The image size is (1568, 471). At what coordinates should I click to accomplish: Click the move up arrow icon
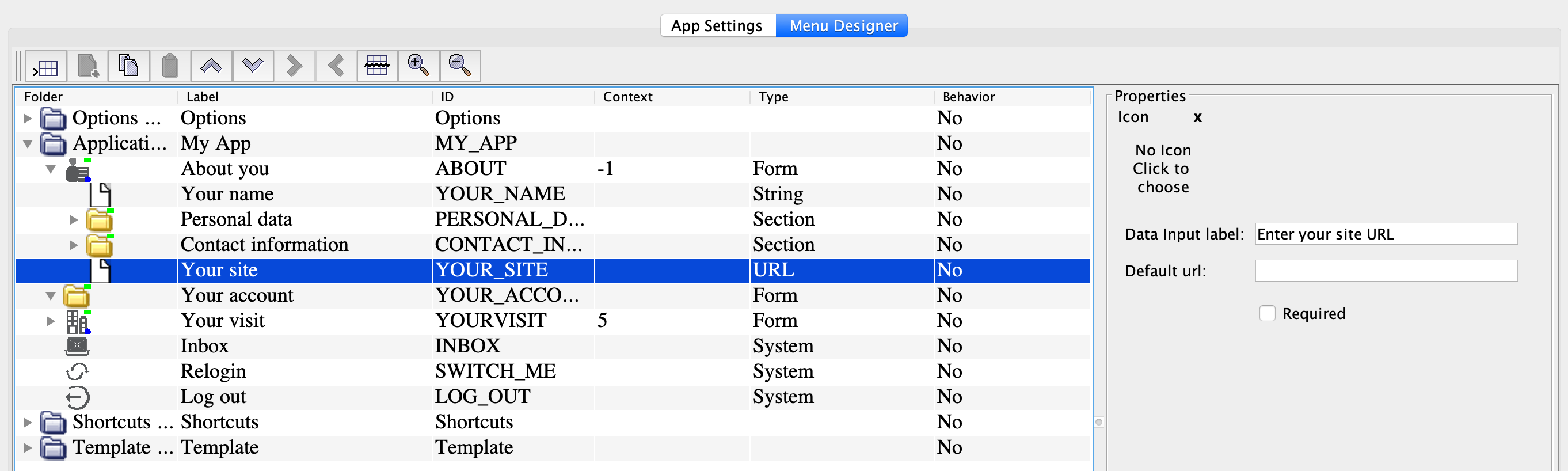pos(211,66)
